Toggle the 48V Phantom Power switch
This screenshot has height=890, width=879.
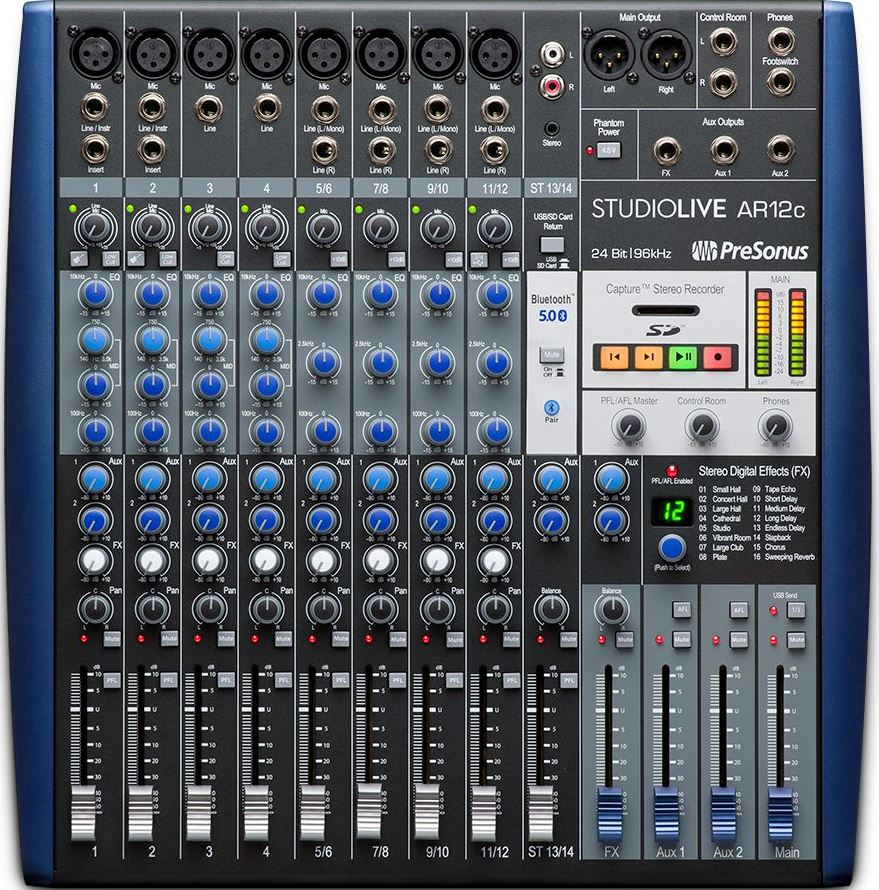tap(609, 150)
